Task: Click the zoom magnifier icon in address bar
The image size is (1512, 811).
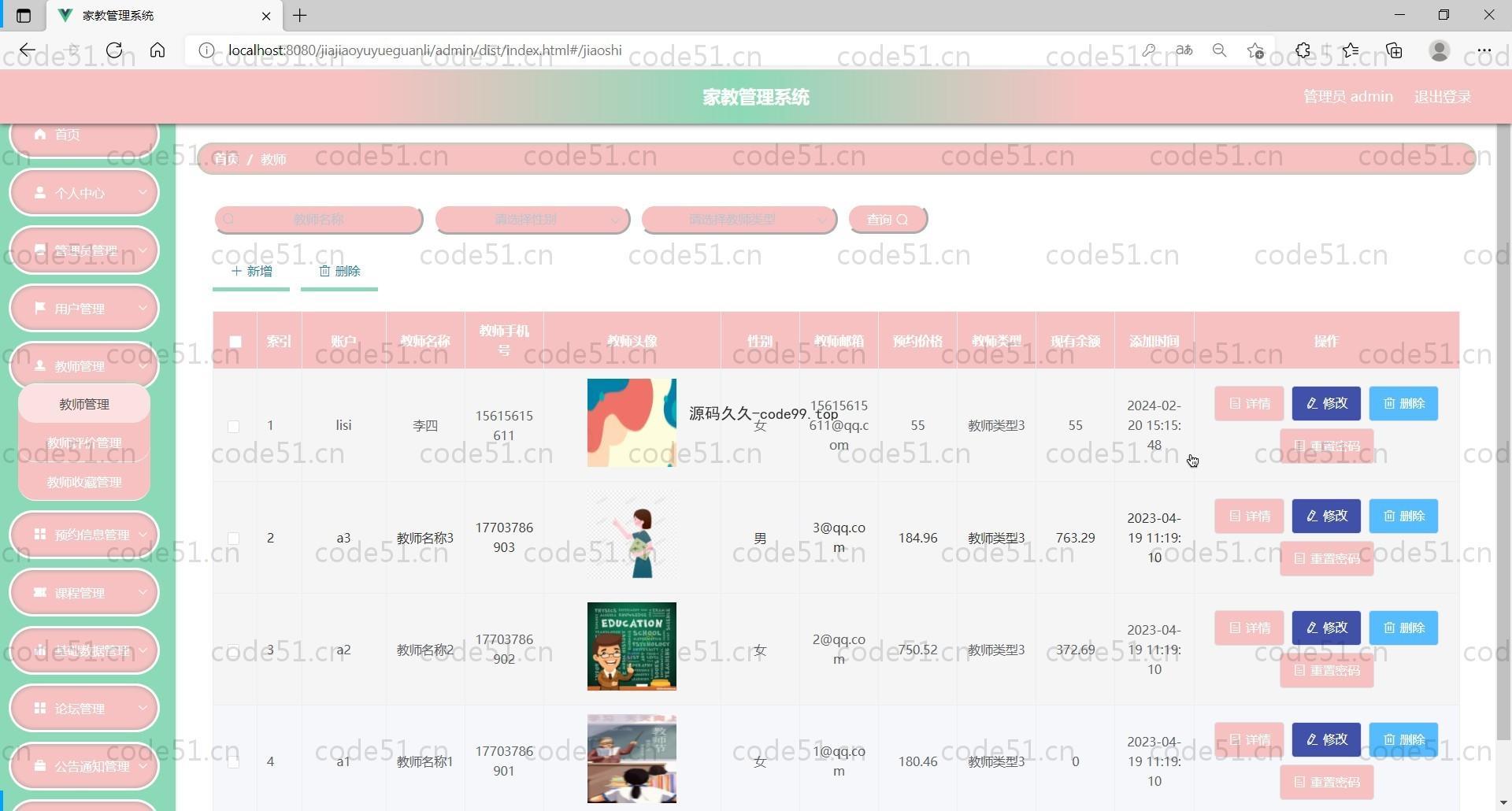Action: [1219, 50]
